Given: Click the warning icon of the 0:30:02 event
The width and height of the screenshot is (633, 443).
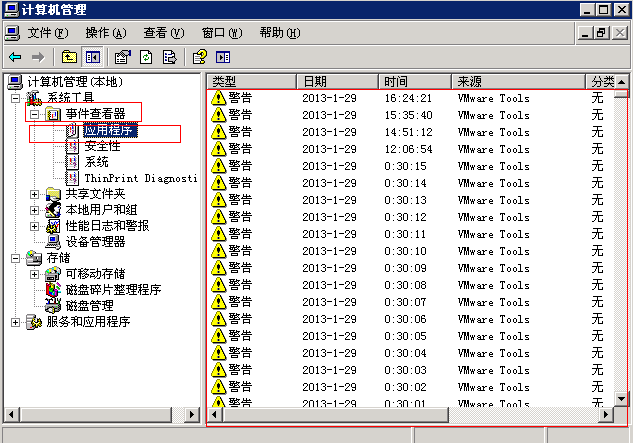Looking at the screenshot, I should (x=218, y=386).
